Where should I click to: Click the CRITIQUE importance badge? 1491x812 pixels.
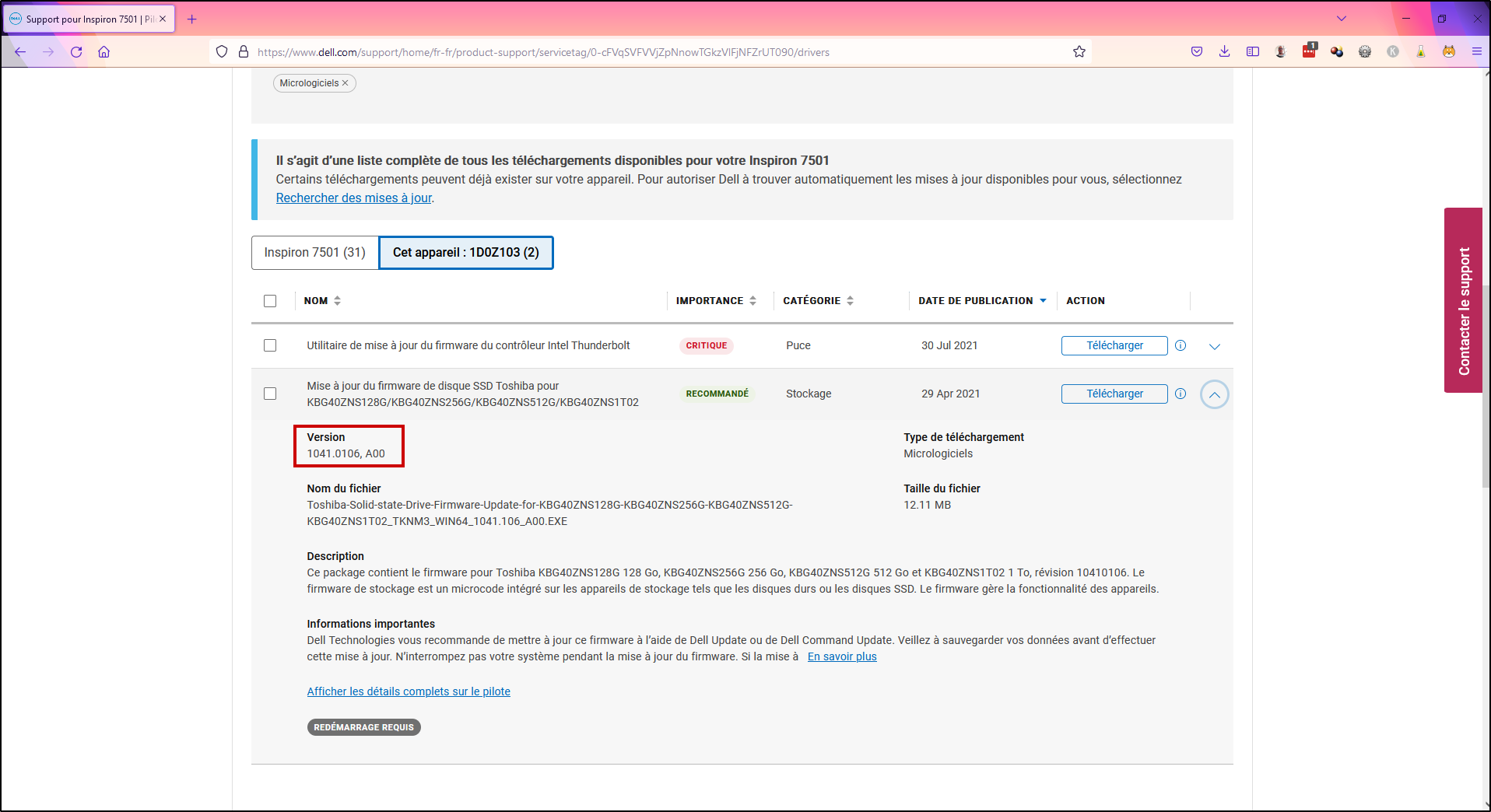coord(707,345)
